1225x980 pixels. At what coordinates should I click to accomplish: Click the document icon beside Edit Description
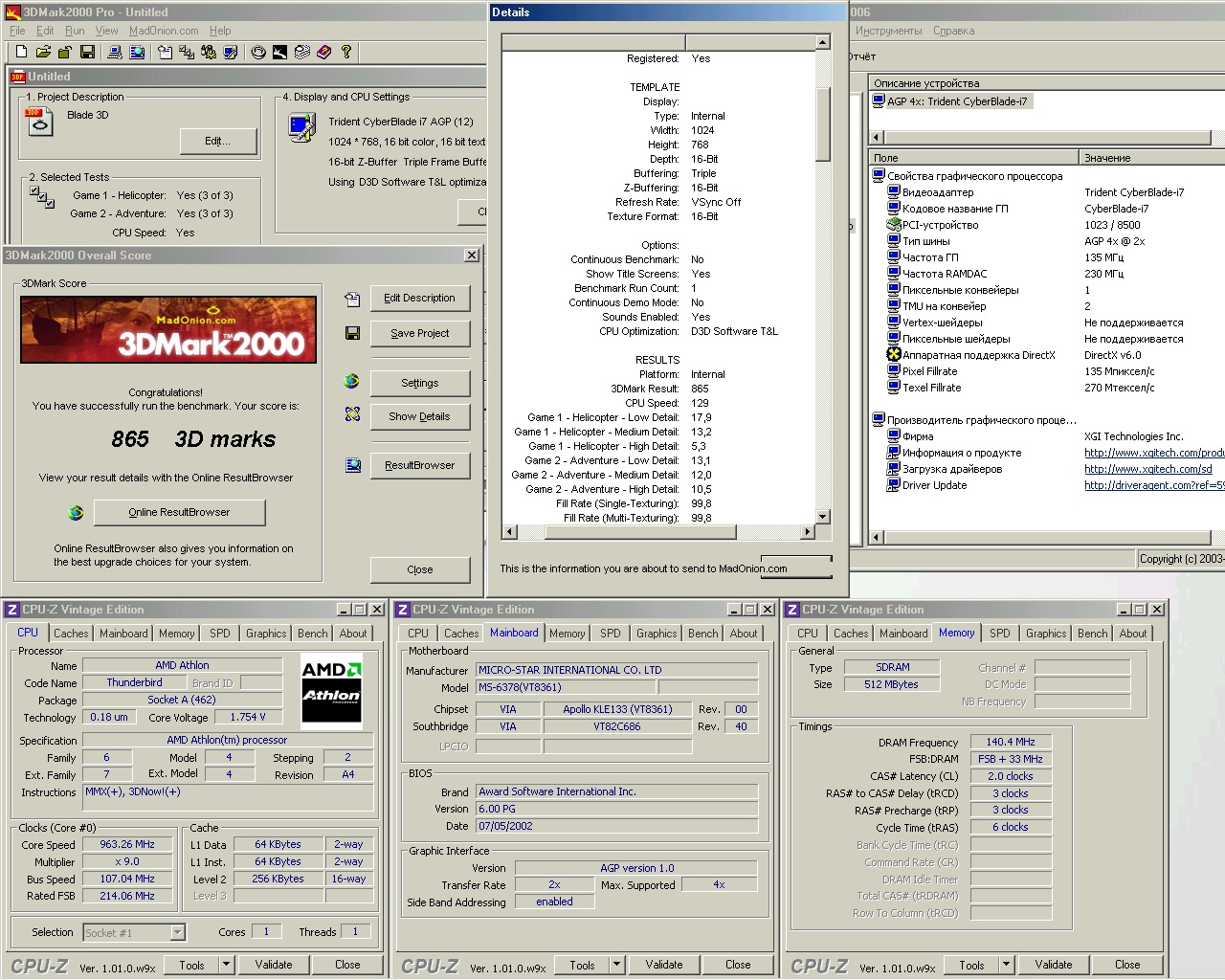[352, 300]
